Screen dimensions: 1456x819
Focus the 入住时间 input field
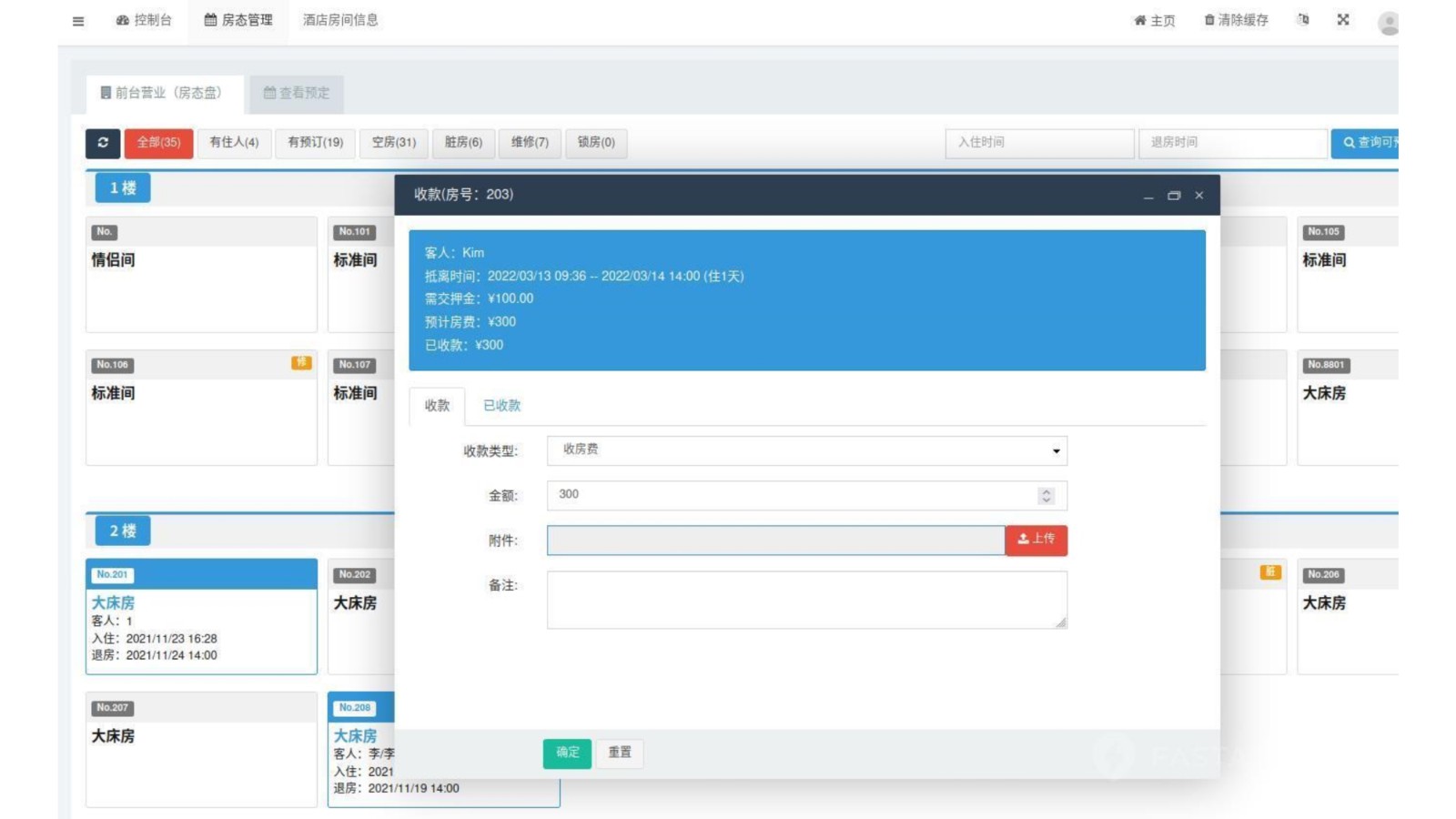tap(1040, 143)
